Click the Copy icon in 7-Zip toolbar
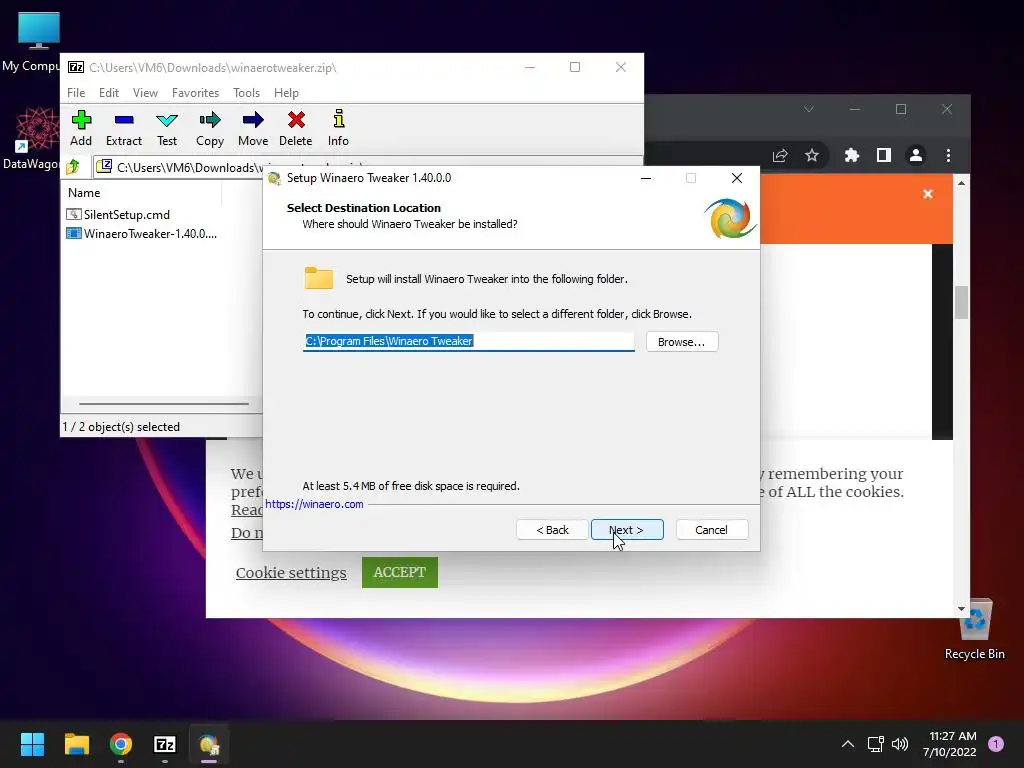Image resolution: width=1024 pixels, height=768 pixels. coord(210,128)
